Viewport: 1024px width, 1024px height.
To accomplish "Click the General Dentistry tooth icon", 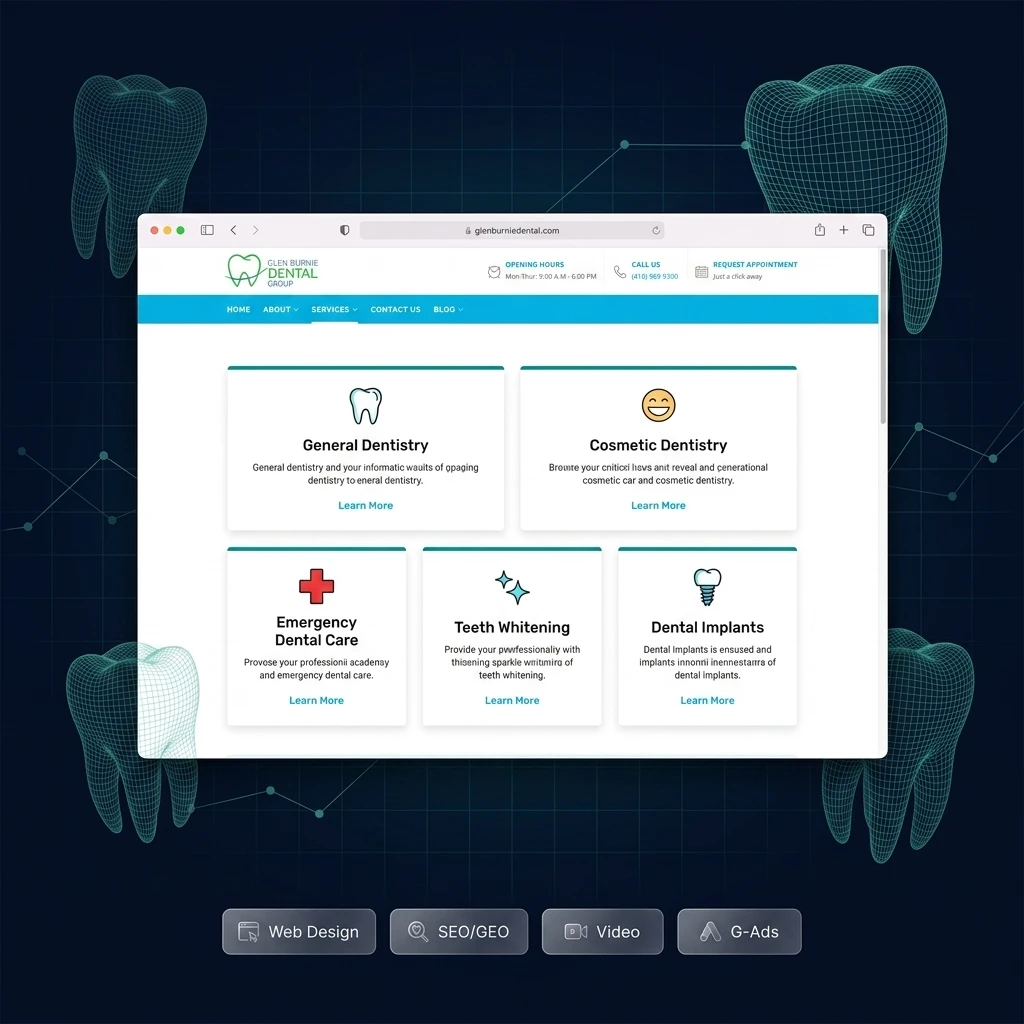I will [366, 406].
